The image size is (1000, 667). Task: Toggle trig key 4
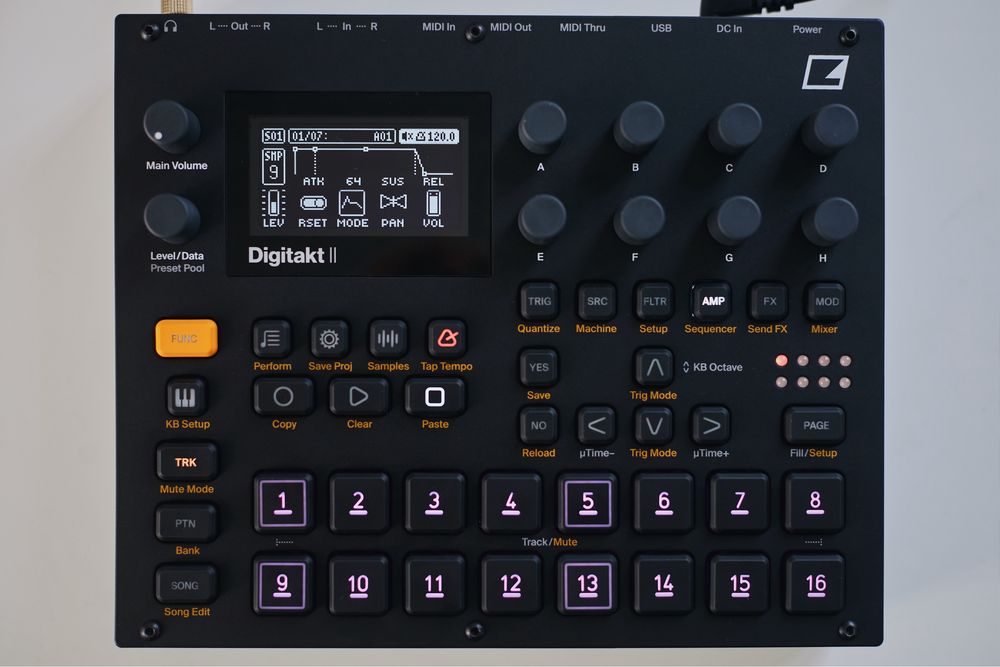[x=511, y=503]
